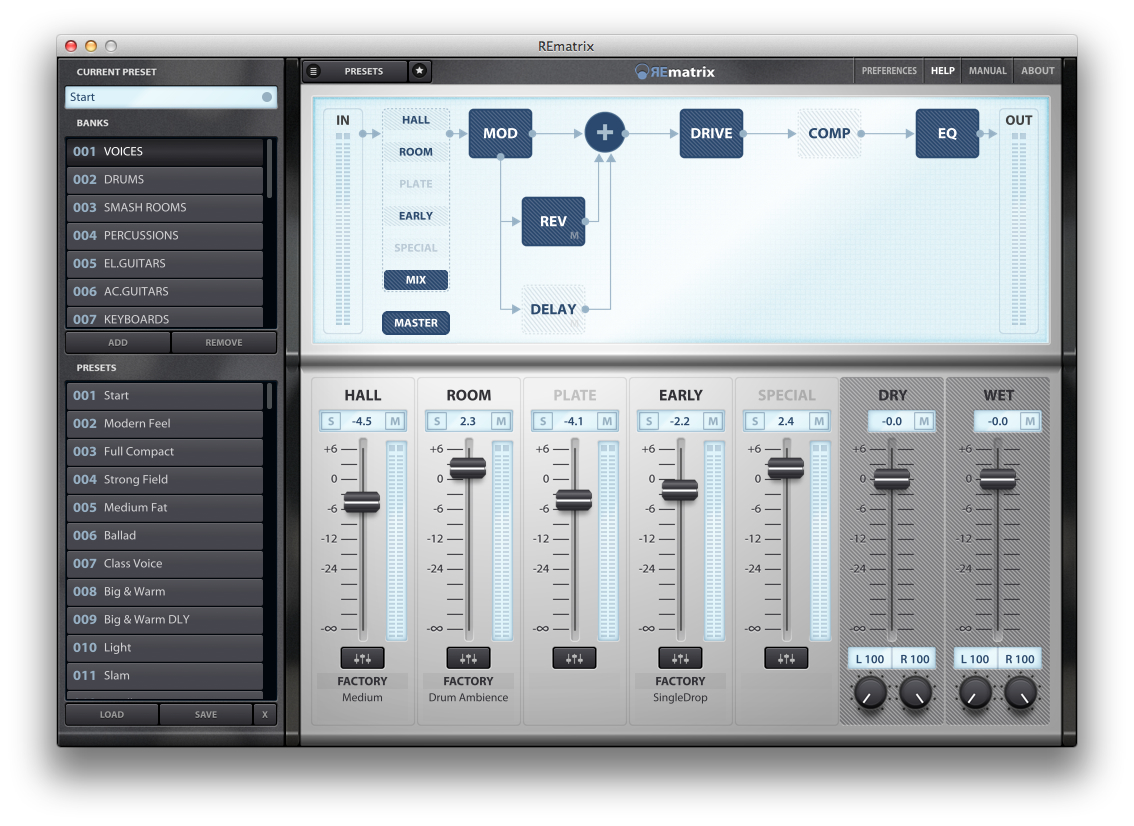Click the DRIVE effect block

(711, 132)
